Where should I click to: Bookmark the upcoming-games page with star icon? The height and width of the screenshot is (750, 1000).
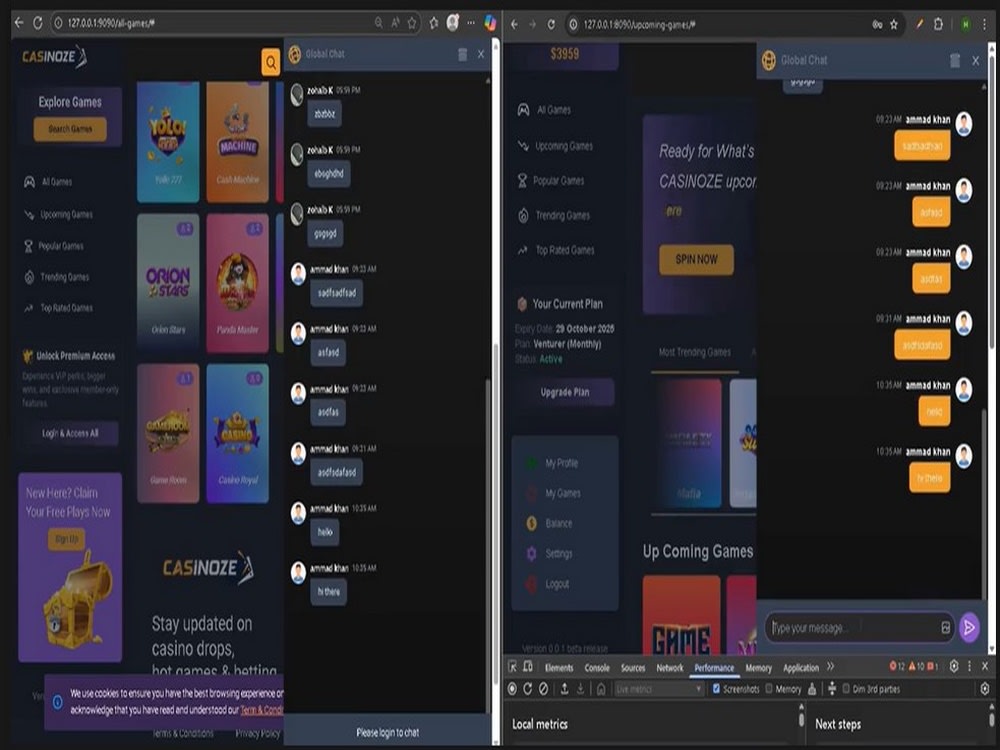coord(893,24)
